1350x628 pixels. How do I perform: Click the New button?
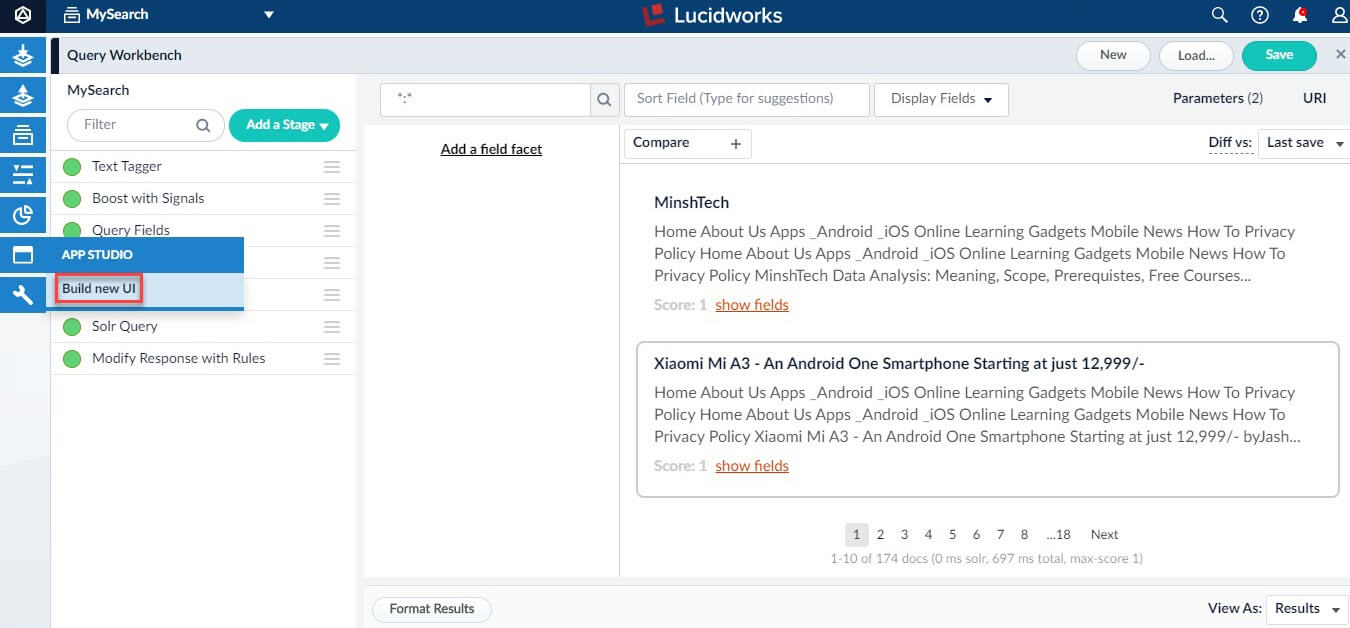coord(1113,56)
